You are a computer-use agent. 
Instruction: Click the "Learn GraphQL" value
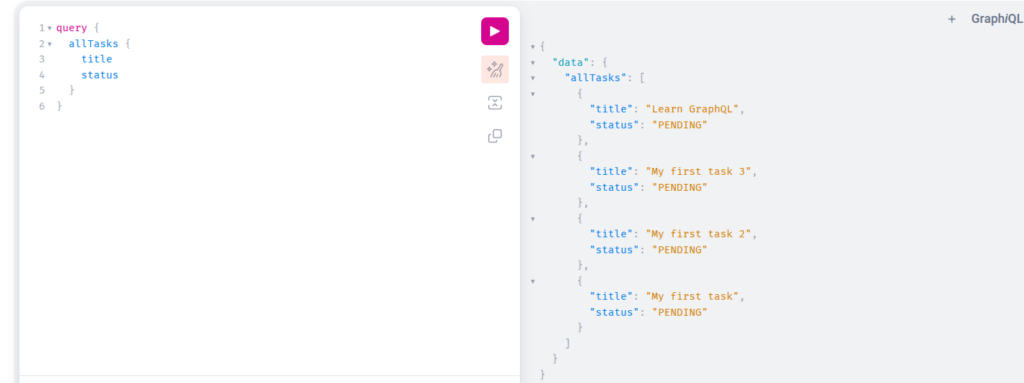tap(692, 109)
